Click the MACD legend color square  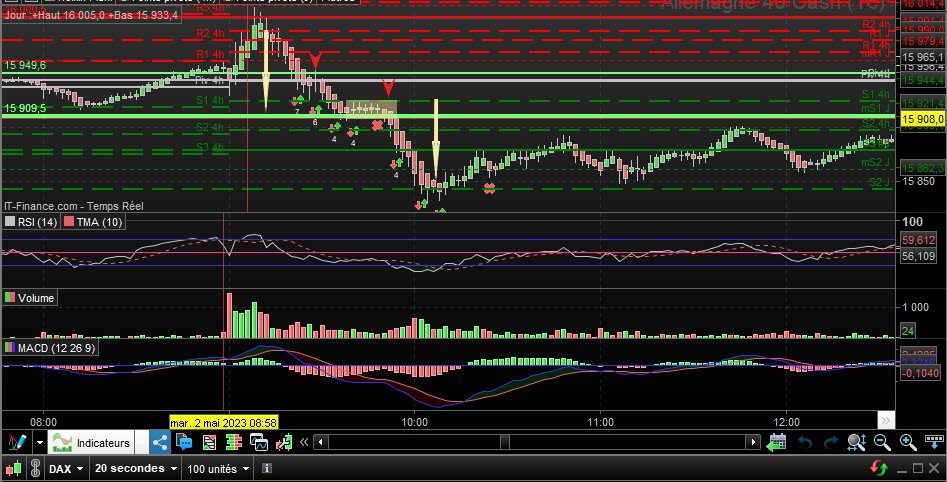coord(10,347)
